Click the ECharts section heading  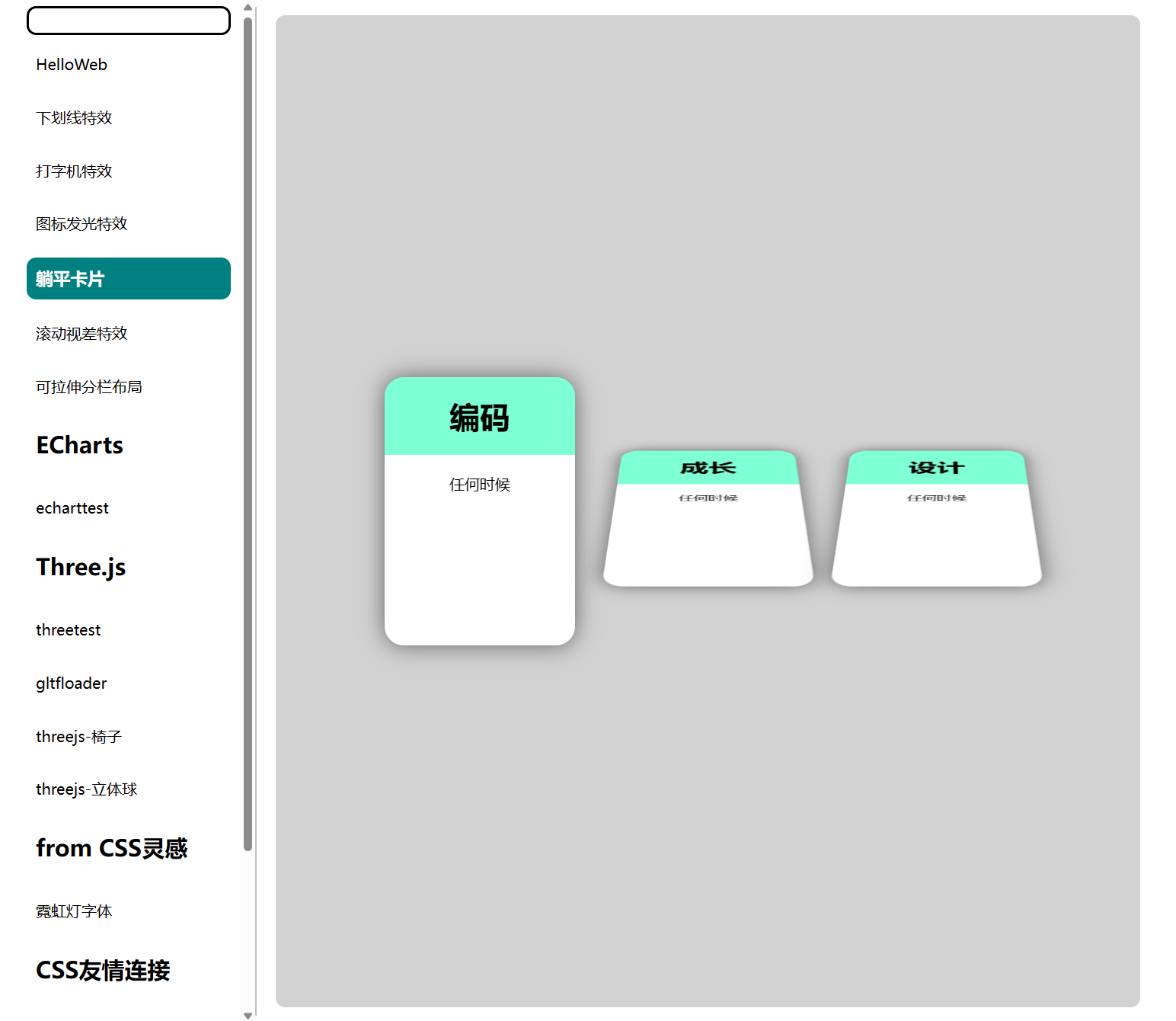(x=80, y=445)
